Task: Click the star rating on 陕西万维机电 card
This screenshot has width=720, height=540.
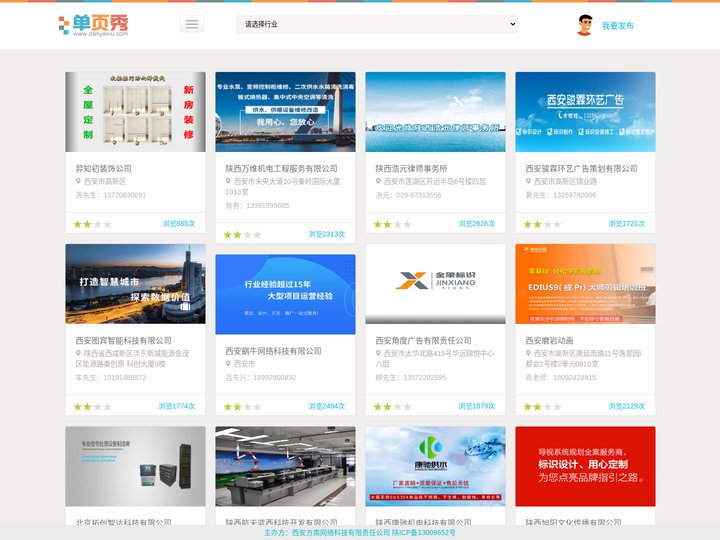Action: [x=242, y=235]
